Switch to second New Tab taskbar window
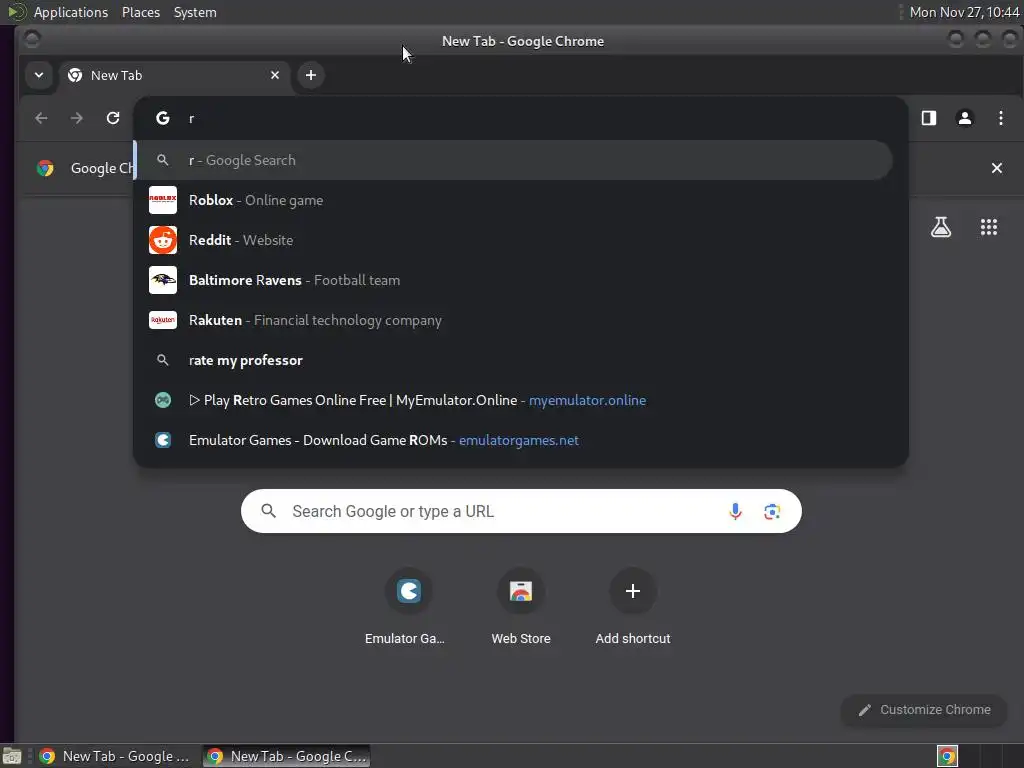The height and width of the screenshot is (768, 1024). click(286, 756)
